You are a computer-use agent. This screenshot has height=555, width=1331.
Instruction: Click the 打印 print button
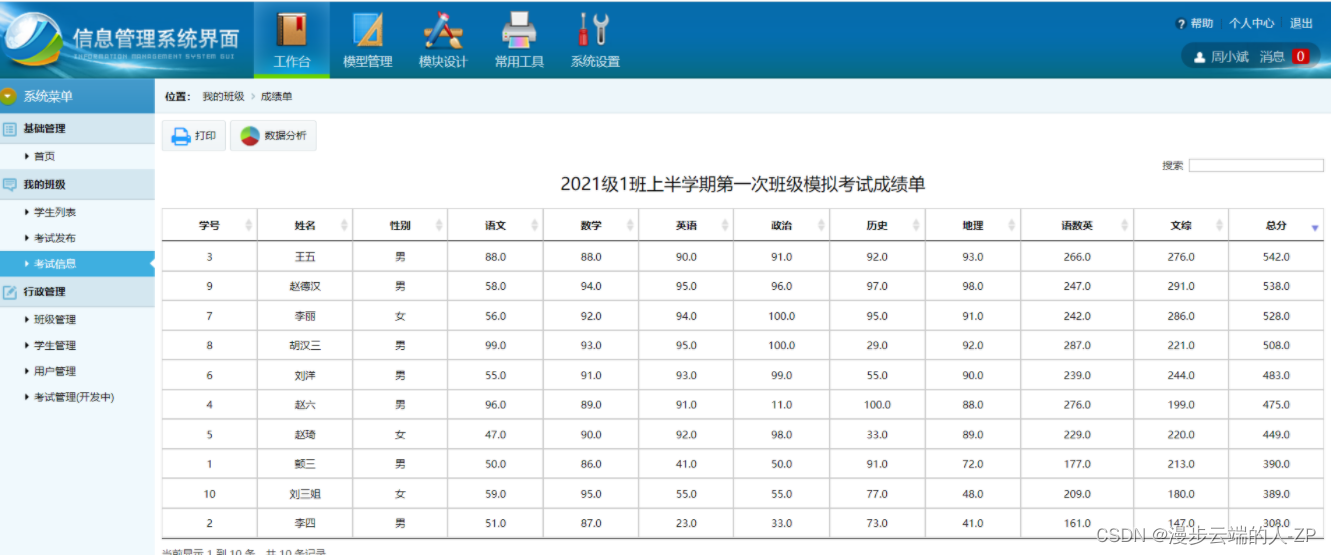(x=194, y=136)
